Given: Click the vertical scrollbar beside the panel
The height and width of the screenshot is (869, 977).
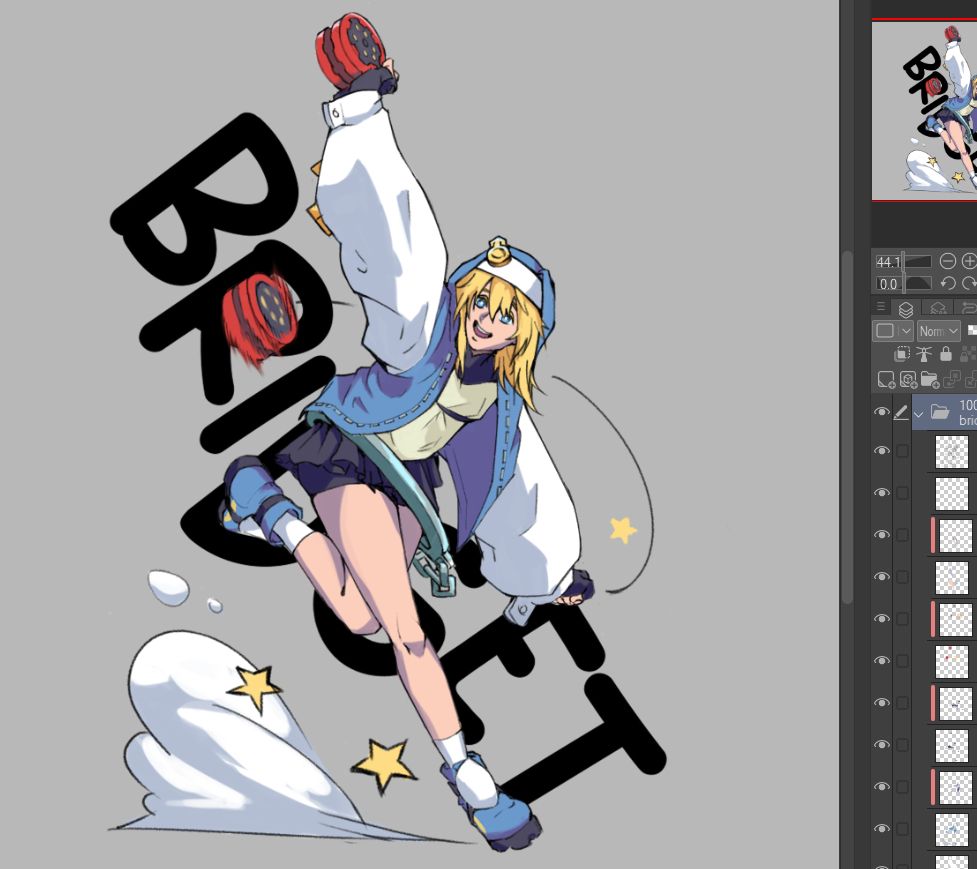Looking at the screenshot, I should [x=847, y=427].
